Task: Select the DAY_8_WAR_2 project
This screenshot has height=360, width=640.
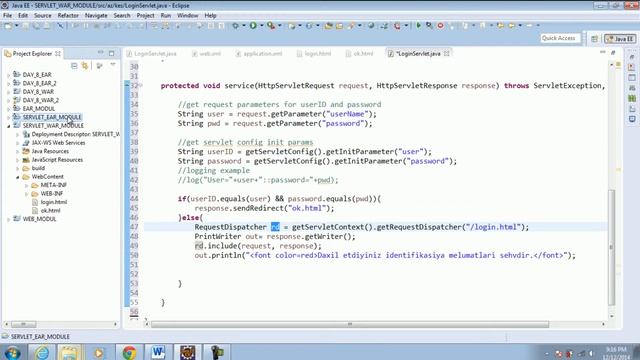Action: pyautogui.click(x=40, y=100)
